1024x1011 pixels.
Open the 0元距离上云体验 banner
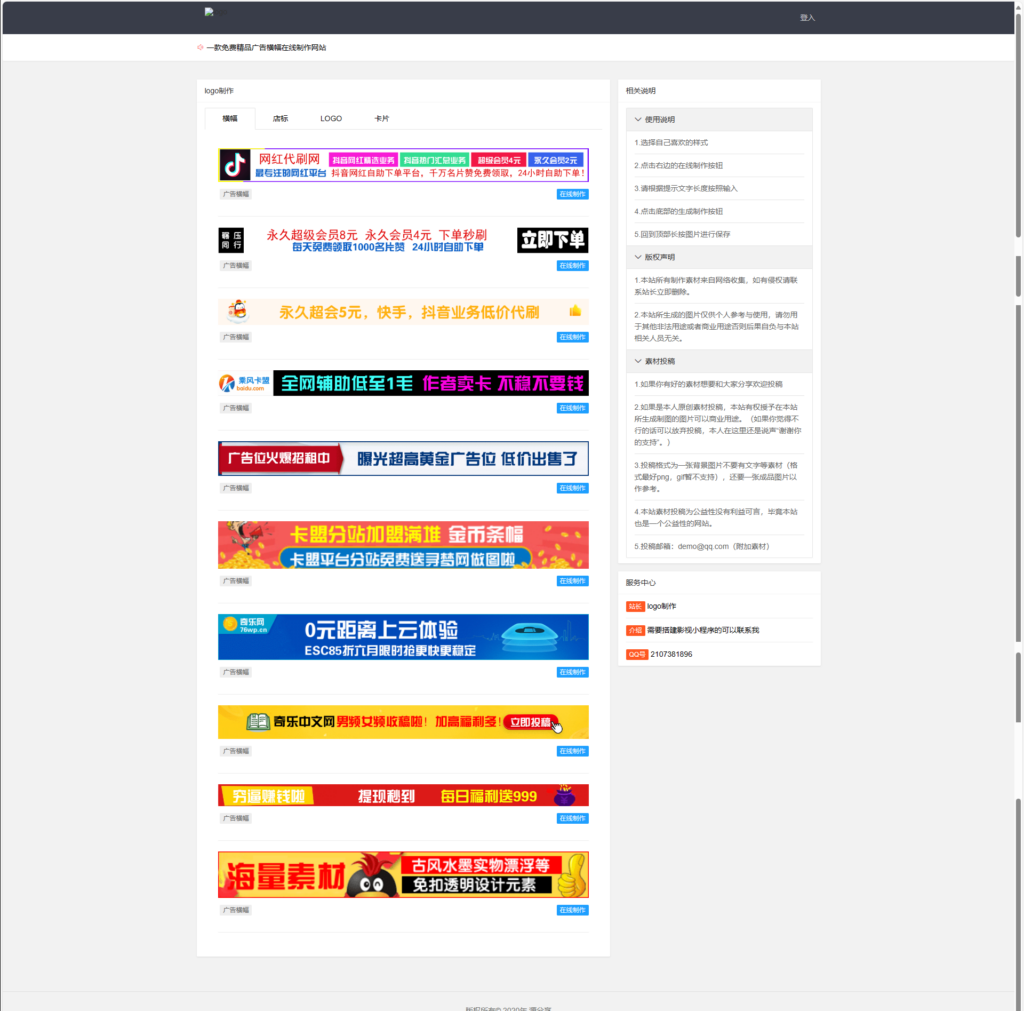click(x=404, y=637)
